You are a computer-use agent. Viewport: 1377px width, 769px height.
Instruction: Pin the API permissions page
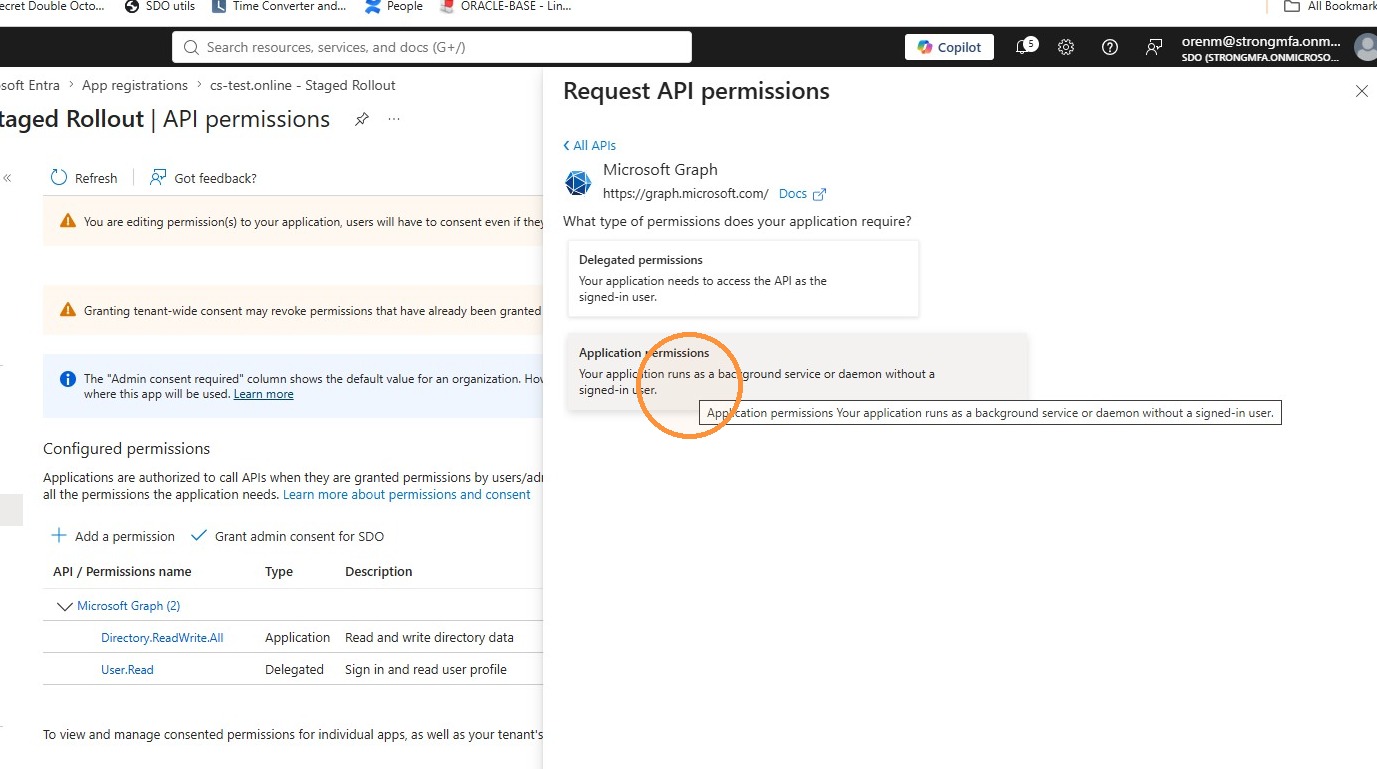(362, 119)
